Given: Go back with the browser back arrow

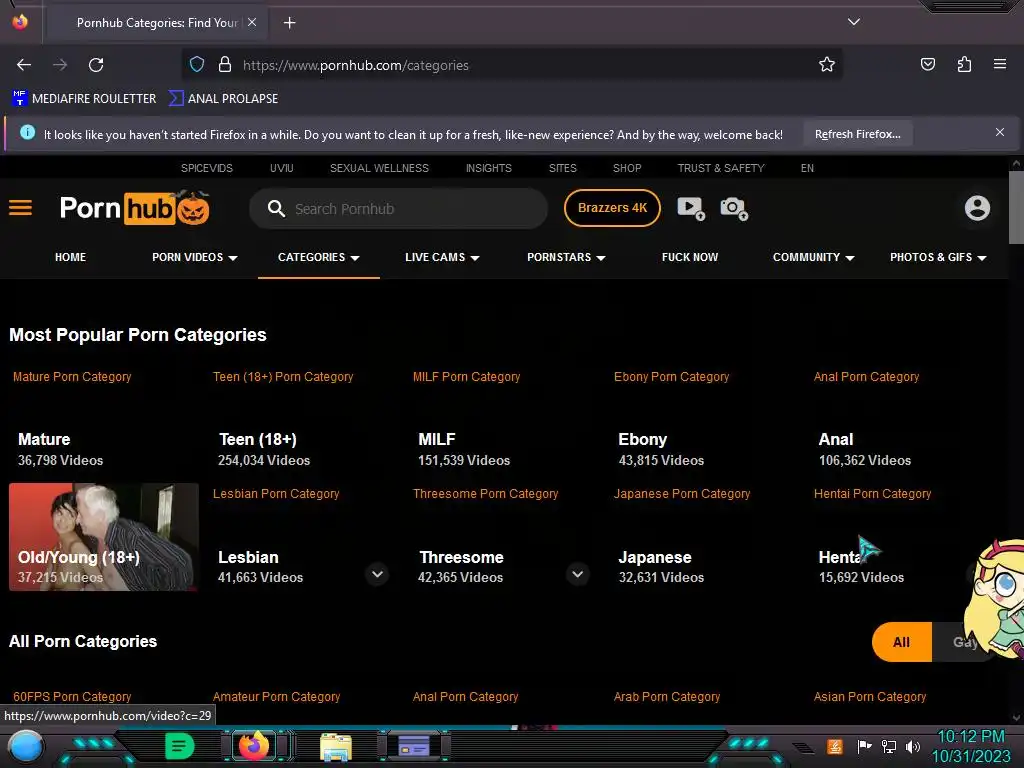Looking at the screenshot, I should [x=24, y=65].
